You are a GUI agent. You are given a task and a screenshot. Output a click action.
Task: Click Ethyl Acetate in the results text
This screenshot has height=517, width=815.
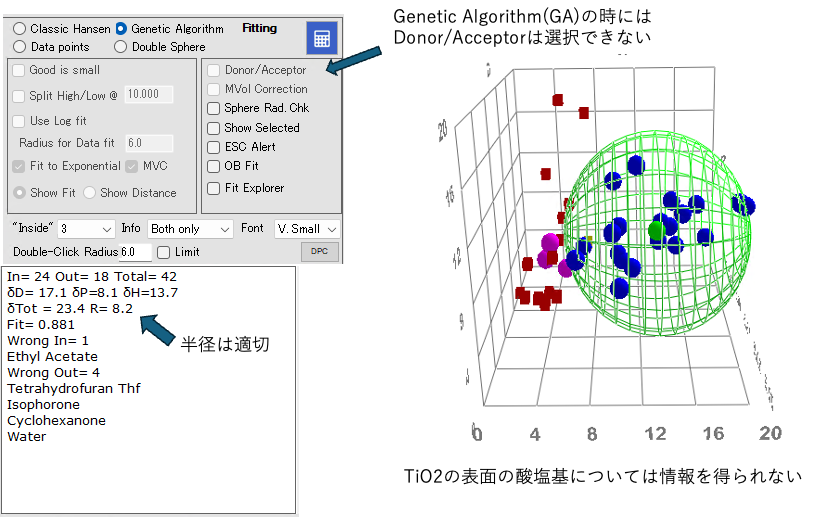click(52, 356)
